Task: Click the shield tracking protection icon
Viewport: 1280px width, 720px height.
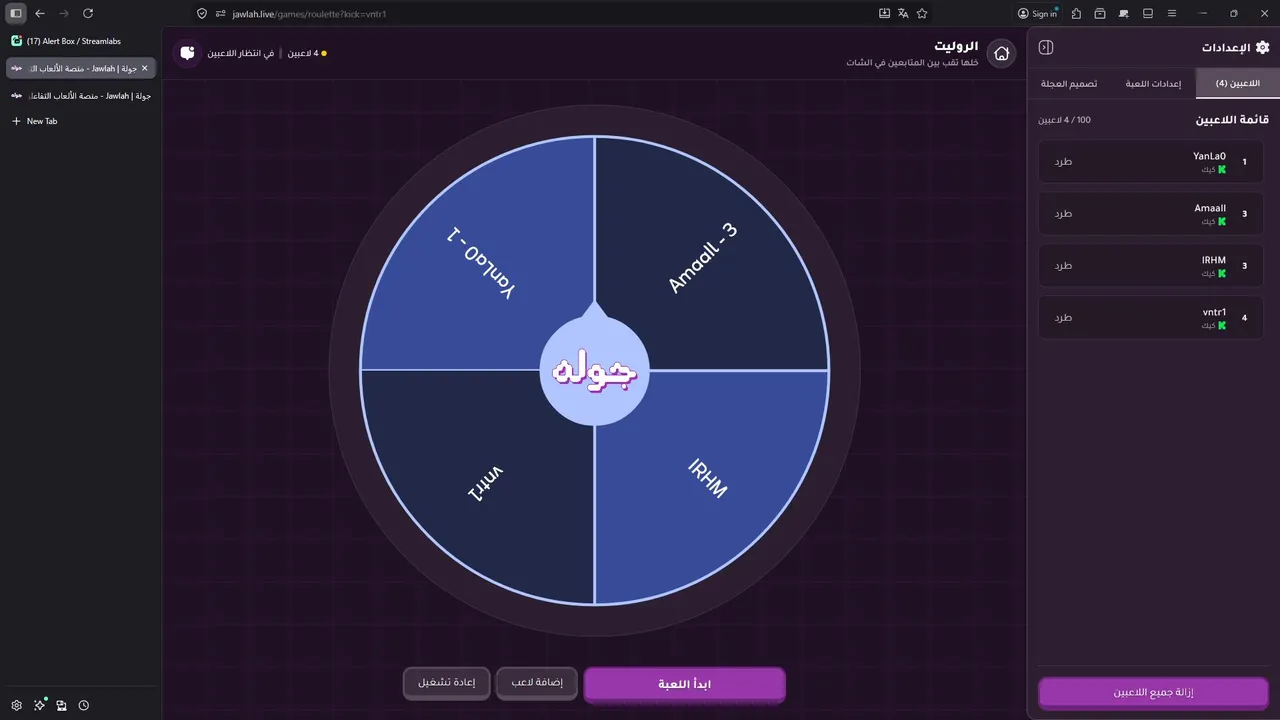Action: [x=202, y=13]
